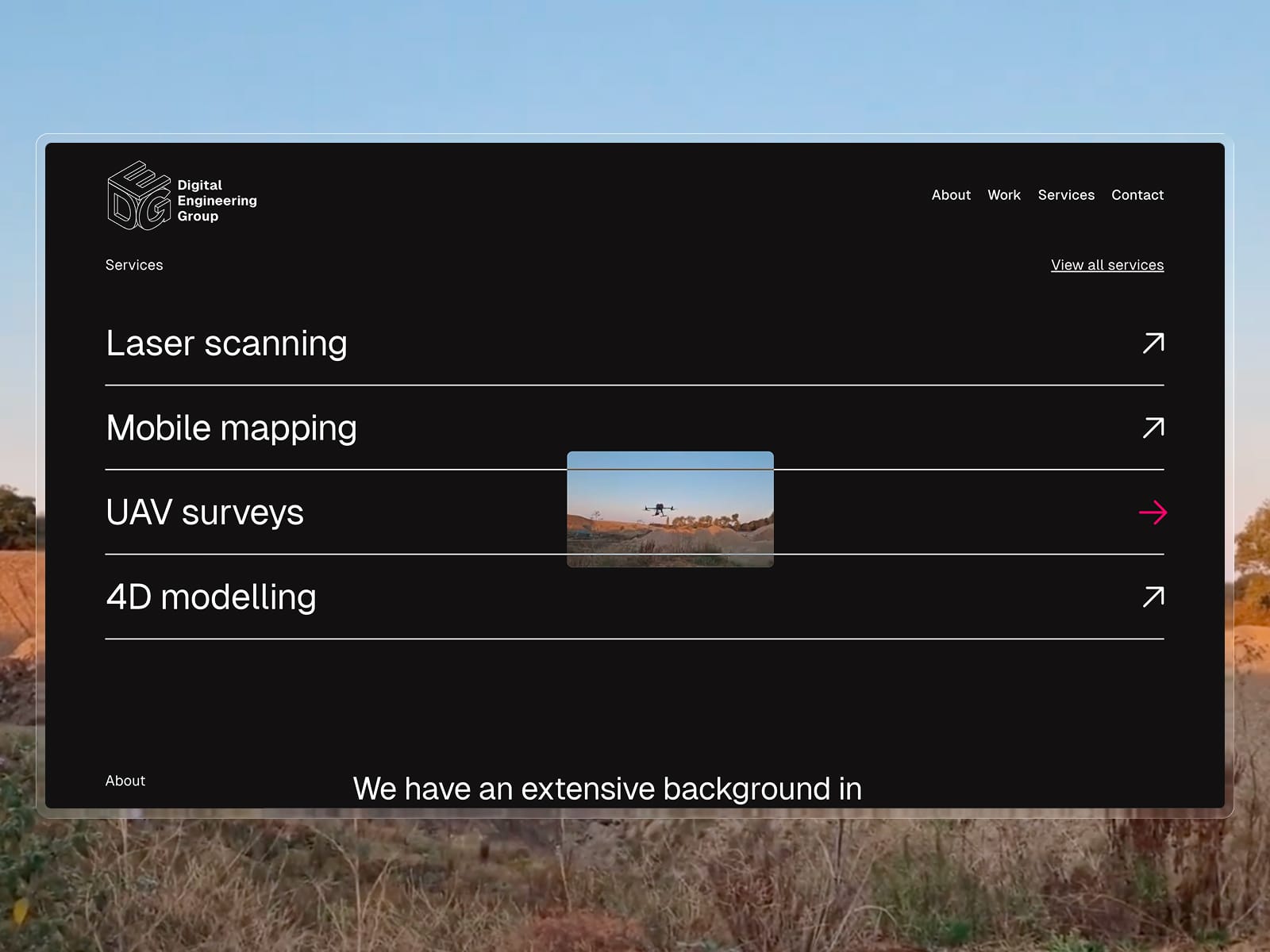Click the Digital Engineering Group wordmark
The width and height of the screenshot is (1270, 952).
(x=217, y=201)
